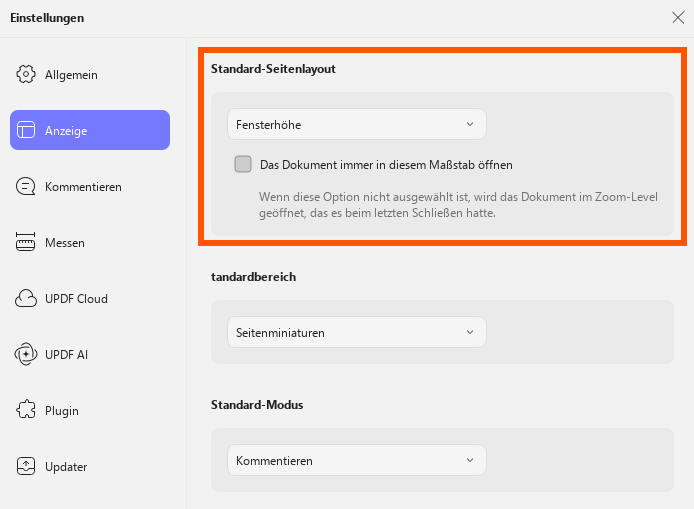The image size is (694, 509).
Task: Click the Standard-Seitenlayout heading
Action: tap(273, 69)
